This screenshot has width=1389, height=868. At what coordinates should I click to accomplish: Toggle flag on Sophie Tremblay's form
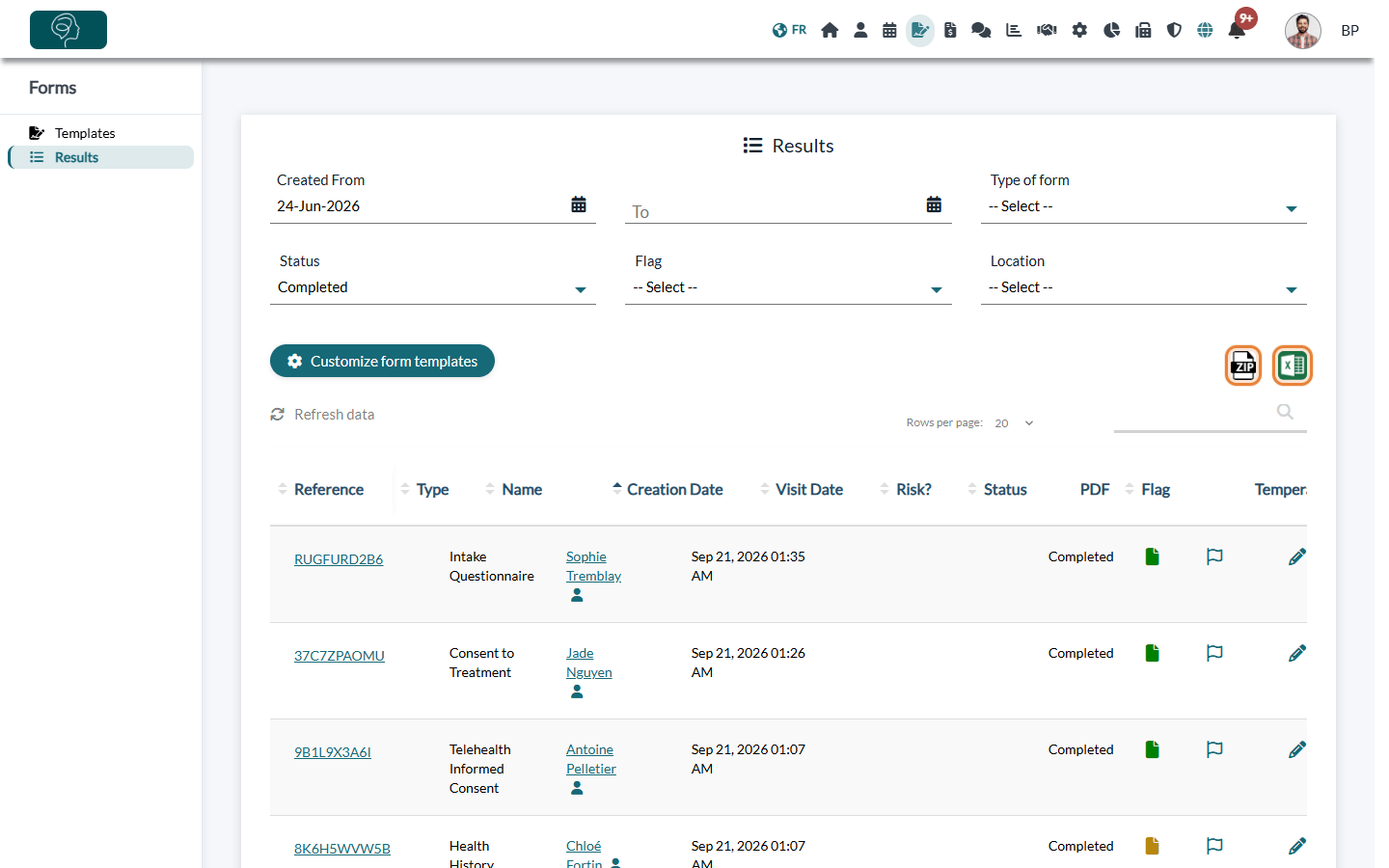pyautogui.click(x=1214, y=556)
